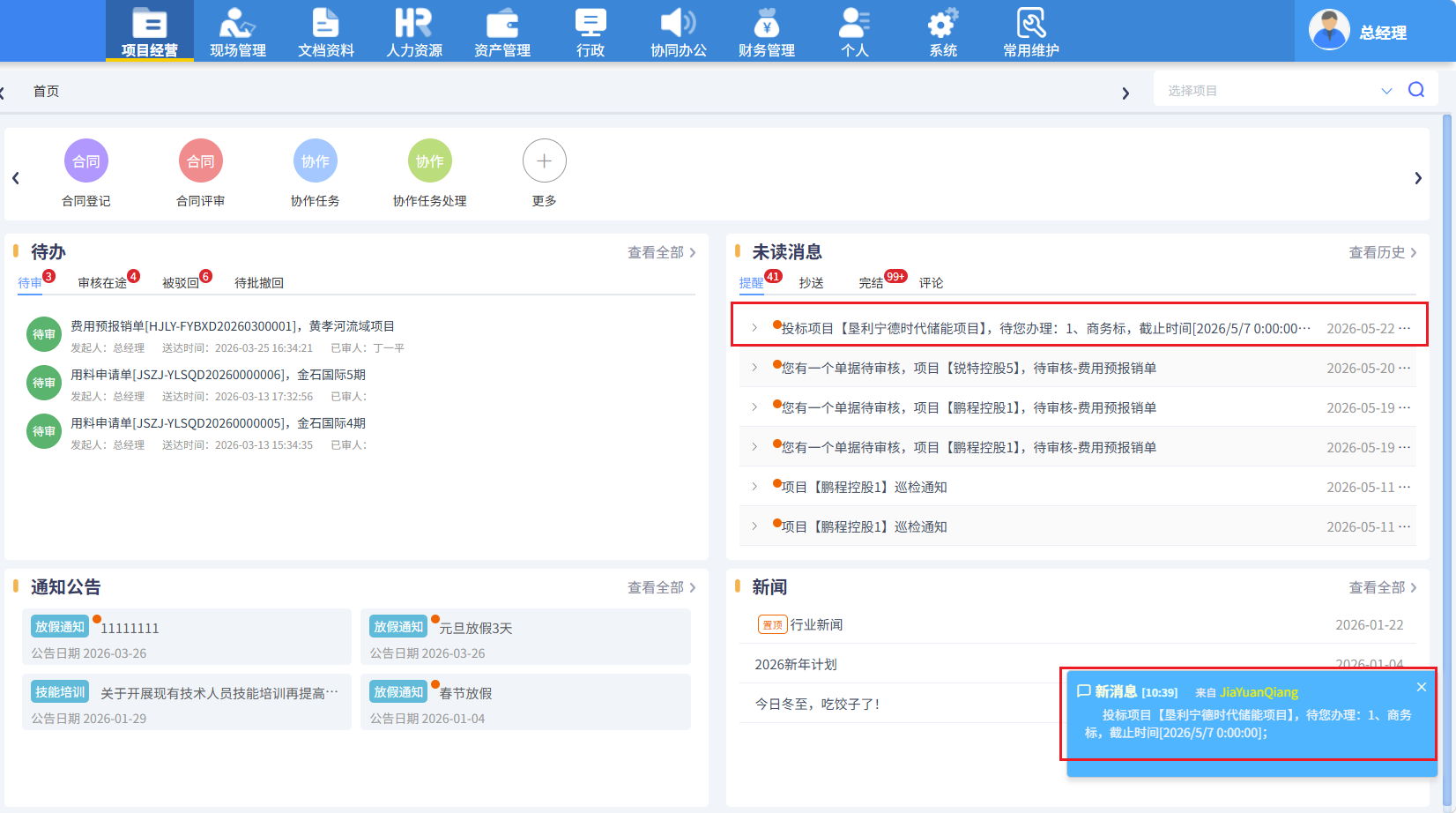Expand the 投标项目 垦利宁德时代 message row
This screenshot has width=1456, height=813.
tap(754, 328)
